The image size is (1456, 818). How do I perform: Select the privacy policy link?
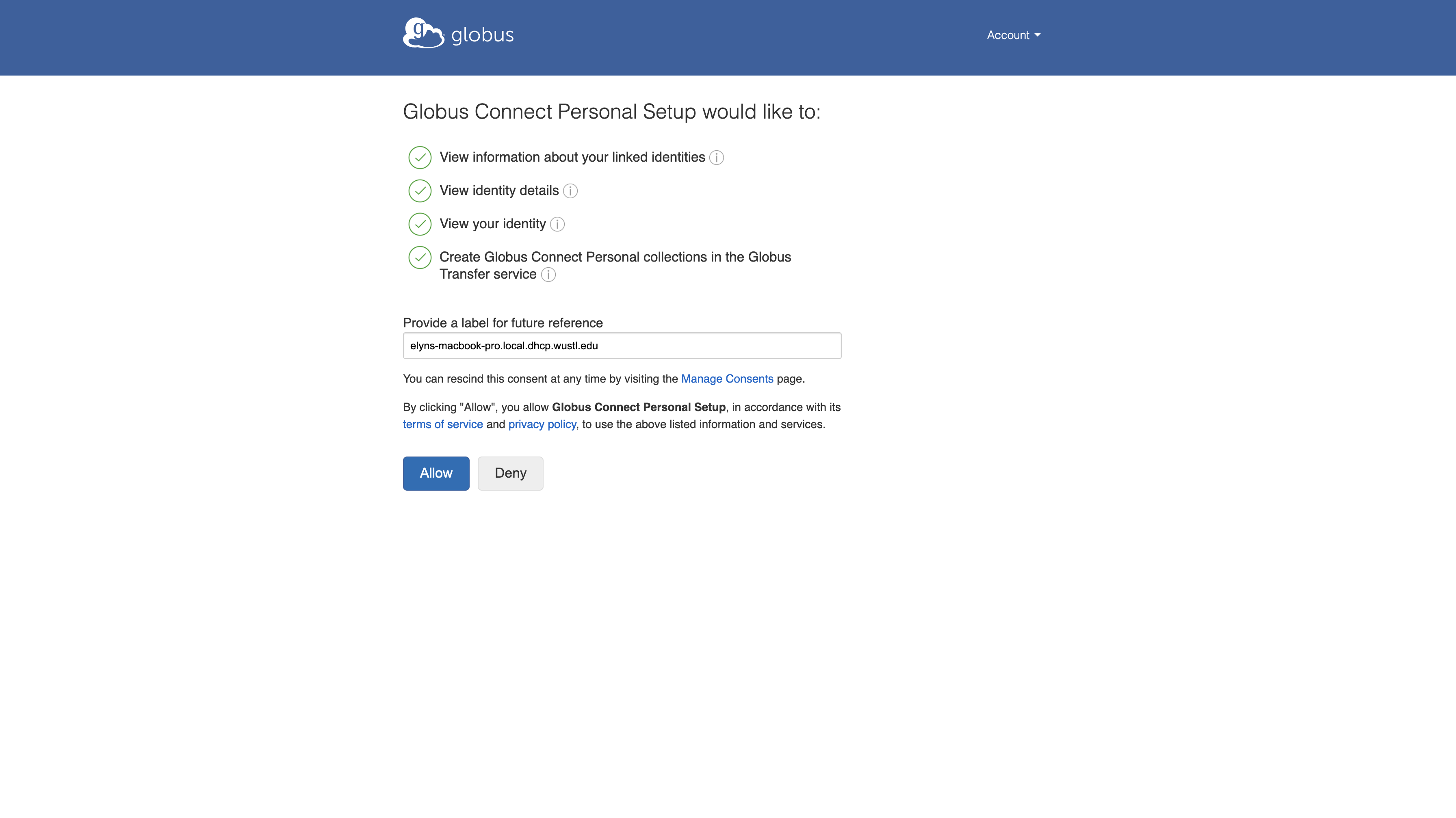tap(542, 424)
